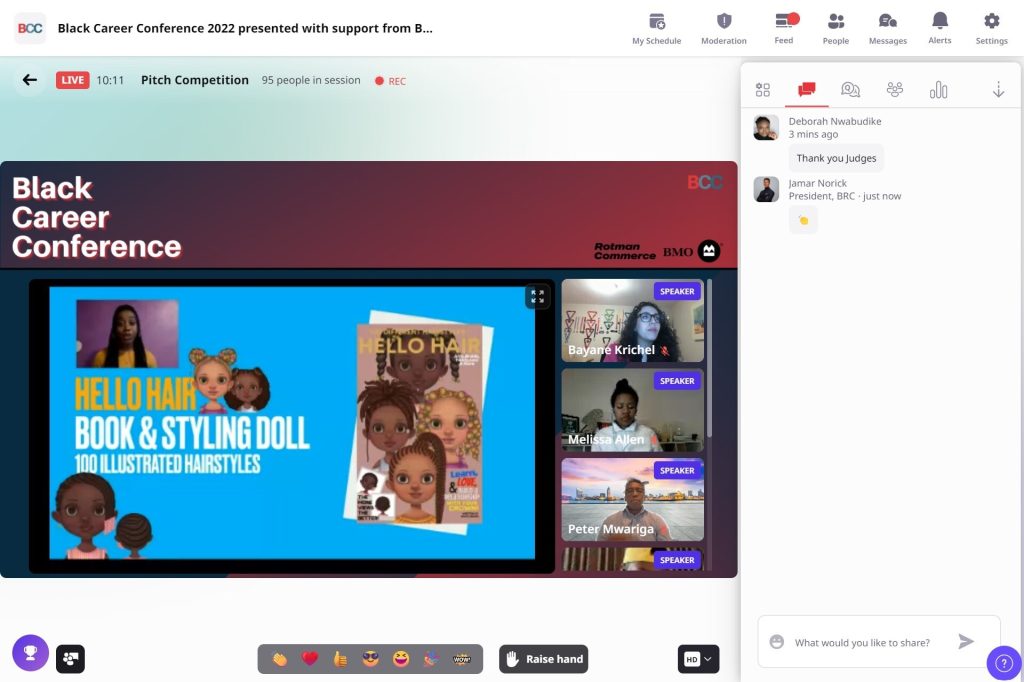Switch to the overview grid tab

[763, 89]
